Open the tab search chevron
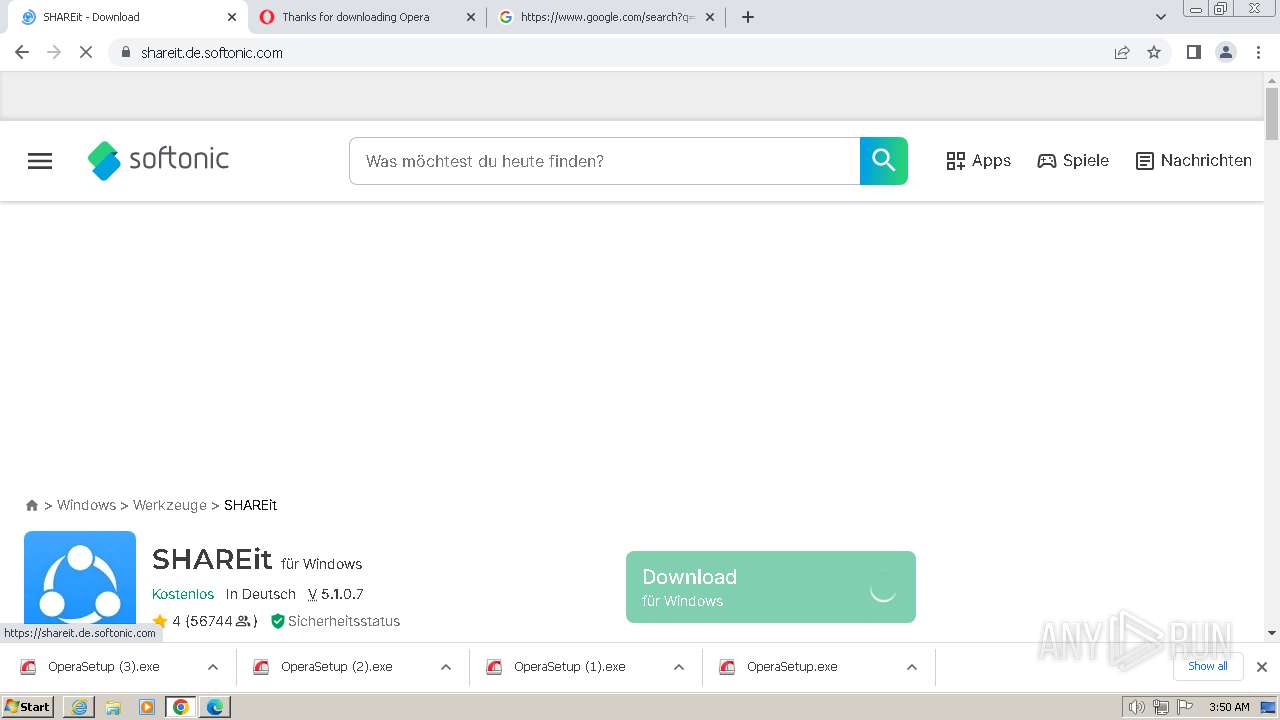Viewport: 1280px width, 720px height. pos(1161,17)
